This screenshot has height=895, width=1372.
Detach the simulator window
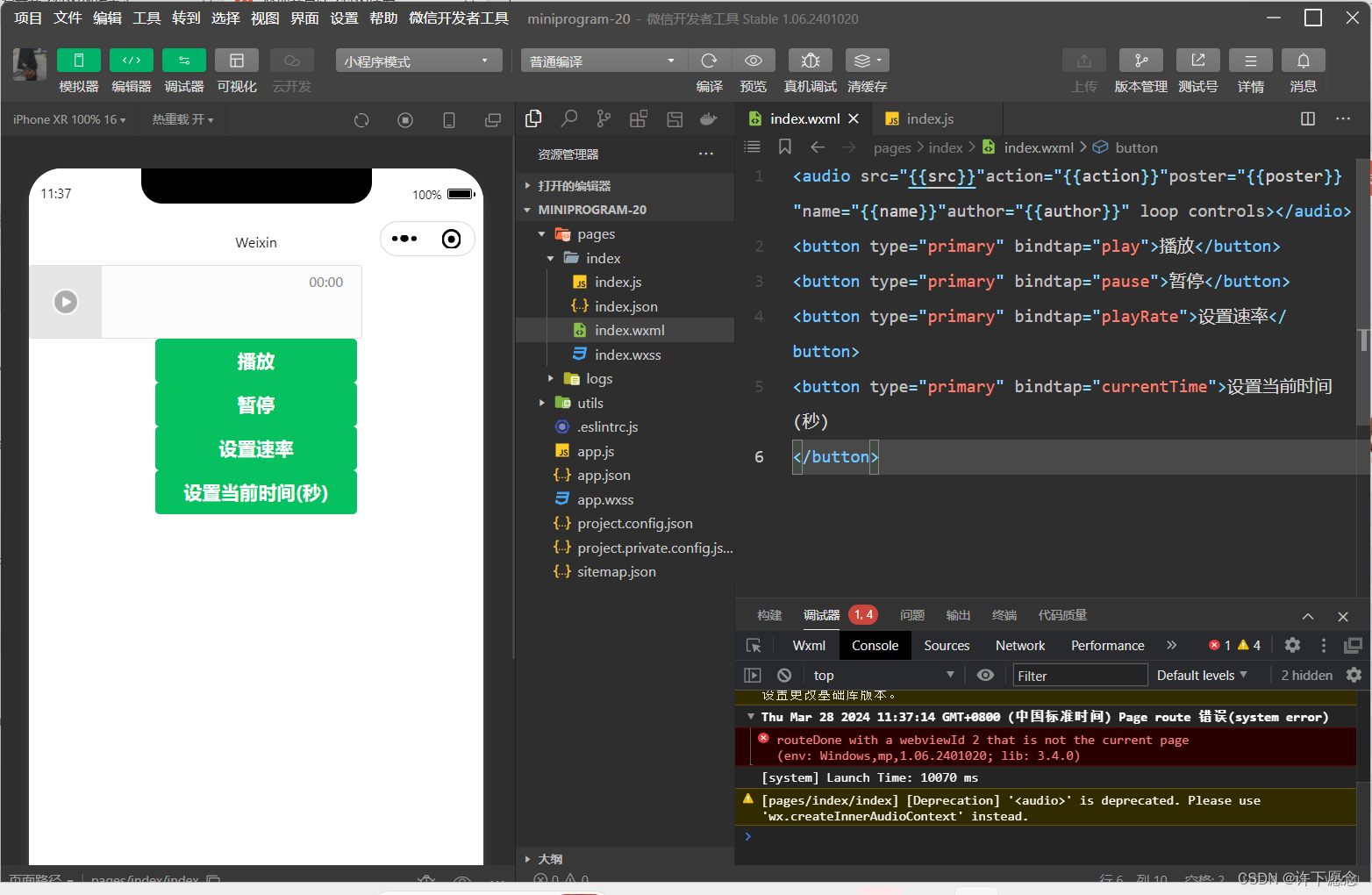pyautogui.click(x=493, y=120)
